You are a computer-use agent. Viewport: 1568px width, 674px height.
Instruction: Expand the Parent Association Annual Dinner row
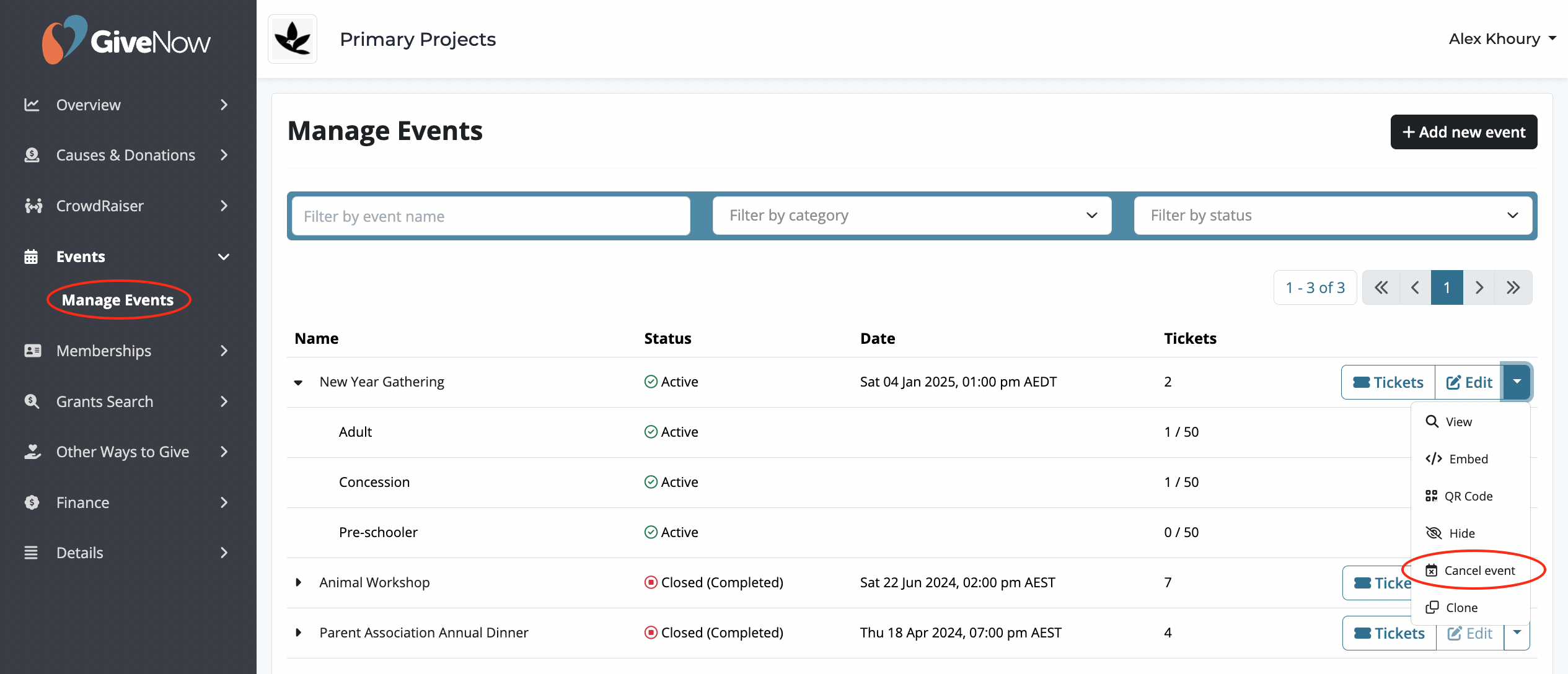[298, 632]
